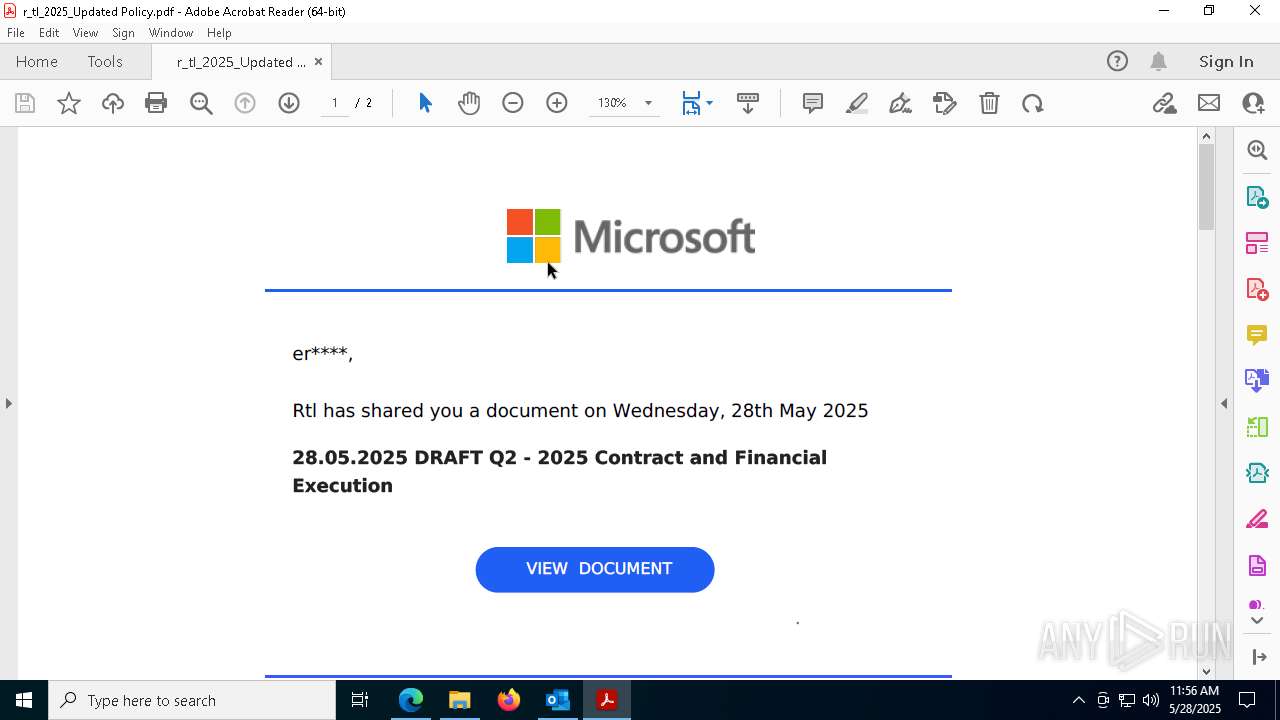Image resolution: width=1280 pixels, height=720 pixels.
Task: Star this file as favorite
Action: [69, 103]
